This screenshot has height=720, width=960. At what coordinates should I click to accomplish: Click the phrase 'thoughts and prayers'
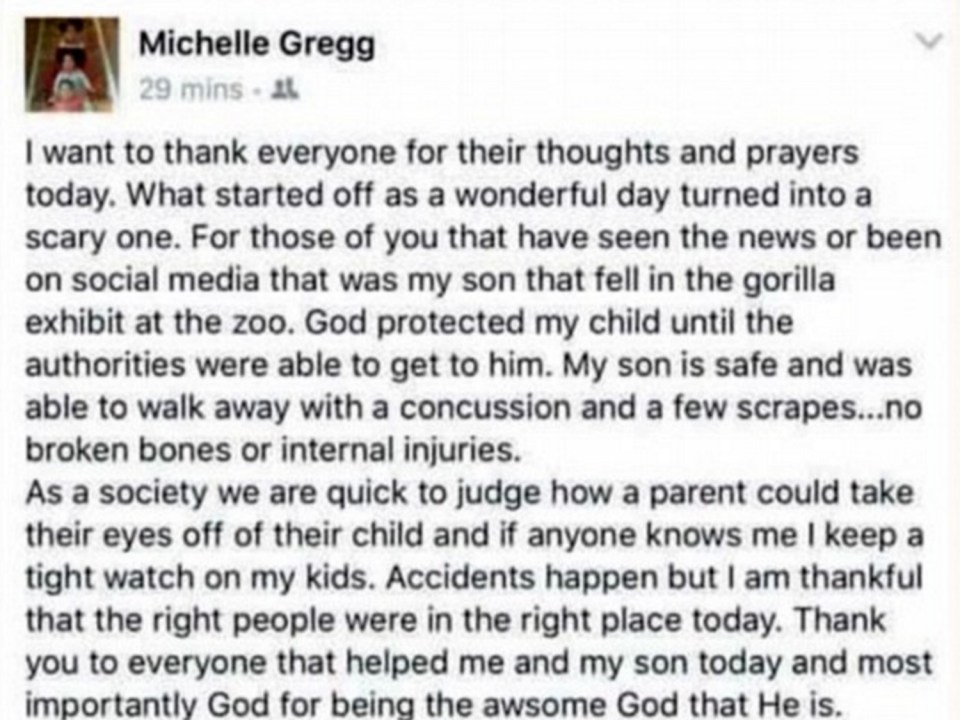click(x=697, y=152)
